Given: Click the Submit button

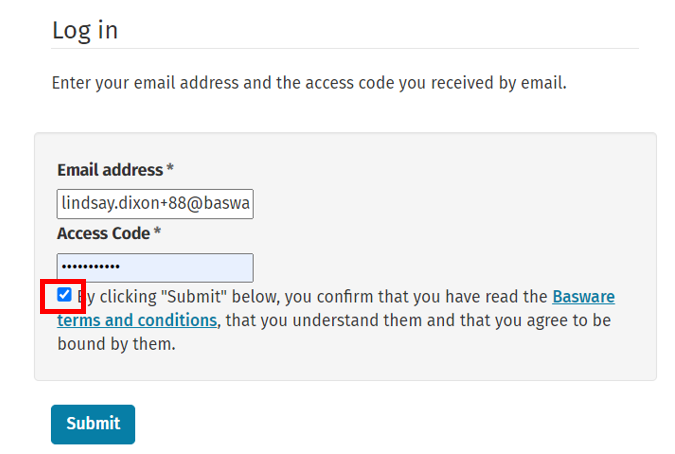Looking at the screenshot, I should 93,424.
